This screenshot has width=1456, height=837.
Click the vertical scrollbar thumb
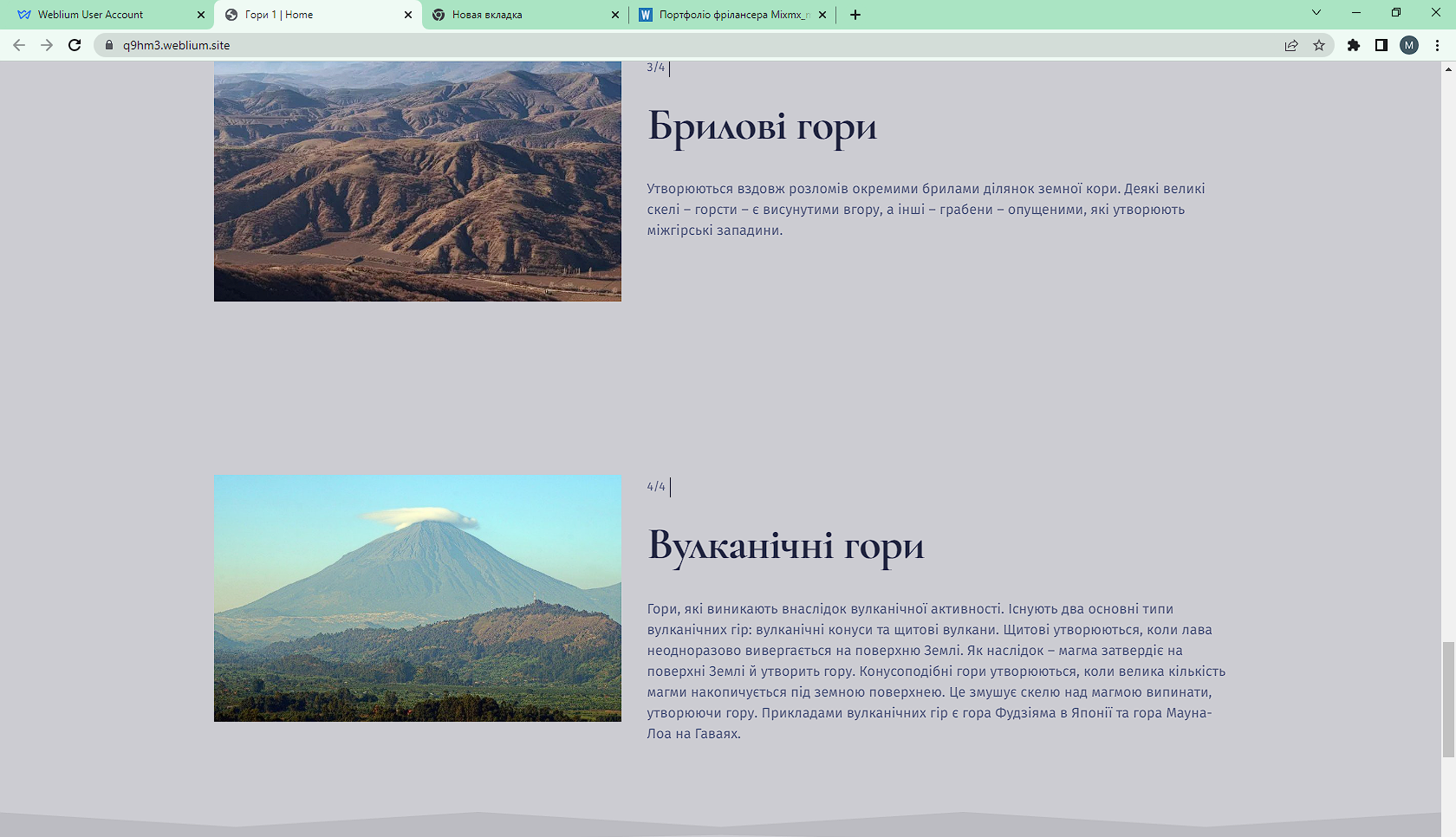pos(1448,700)
